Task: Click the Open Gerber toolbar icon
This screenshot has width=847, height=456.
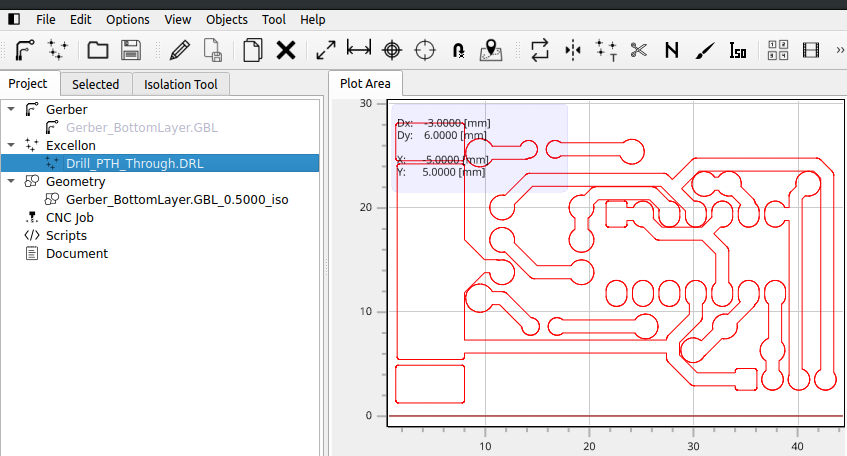Action: click(x=24, y=50)
